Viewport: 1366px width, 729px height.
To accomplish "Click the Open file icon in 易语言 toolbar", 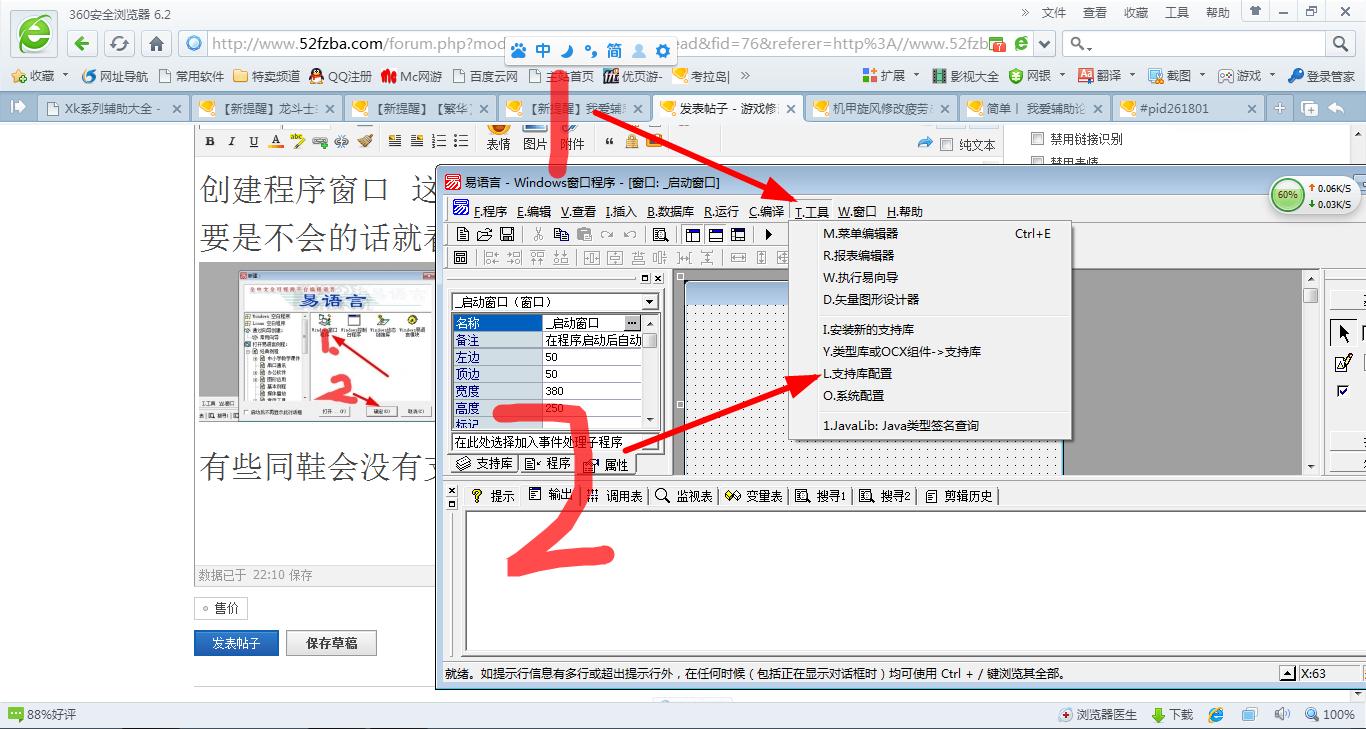I will [x=485, y=235].
